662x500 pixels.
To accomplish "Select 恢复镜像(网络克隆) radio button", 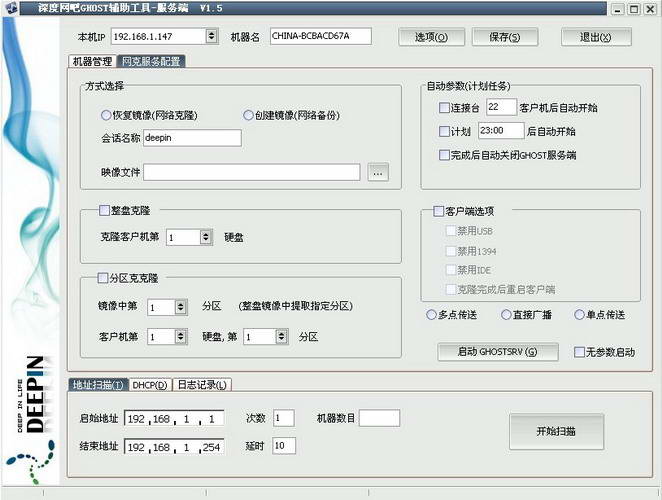I will pyautogui.click(x=106, y=115).
